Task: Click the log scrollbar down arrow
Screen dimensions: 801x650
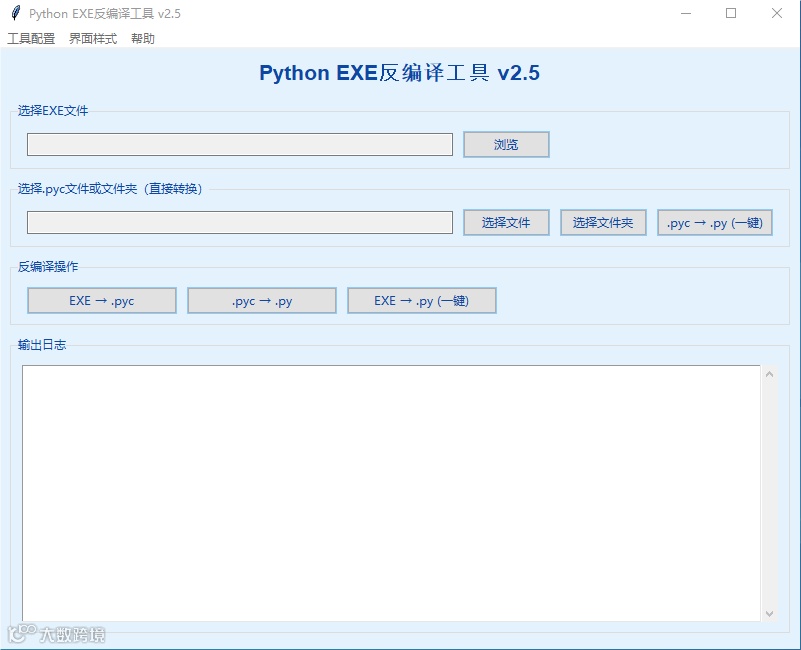Action: (x=769, y=613)
